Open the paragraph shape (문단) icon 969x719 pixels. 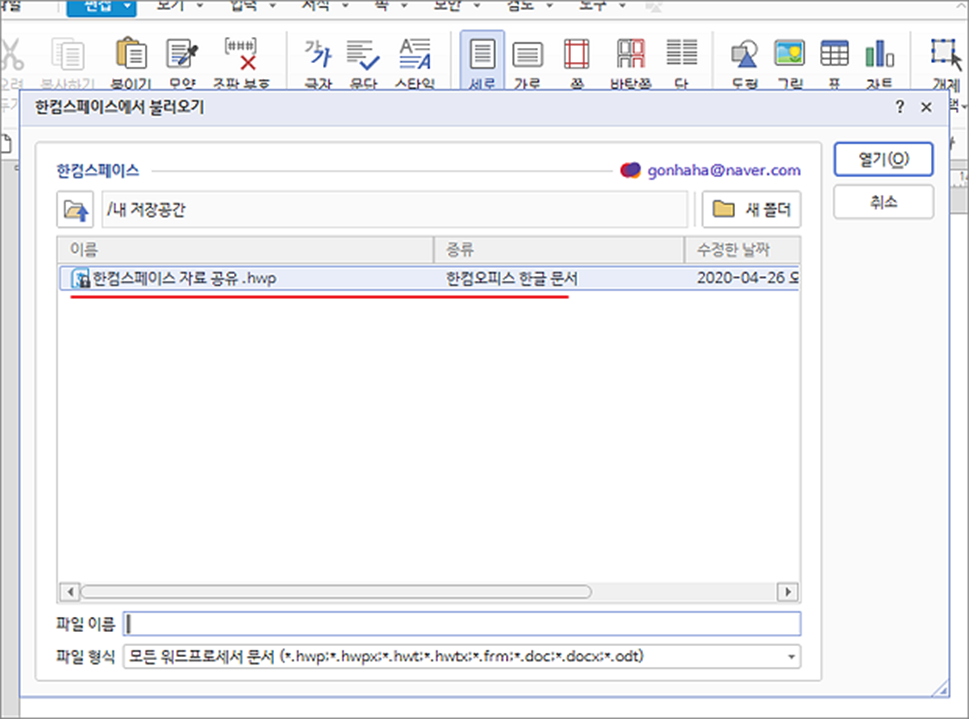(363, 54)
